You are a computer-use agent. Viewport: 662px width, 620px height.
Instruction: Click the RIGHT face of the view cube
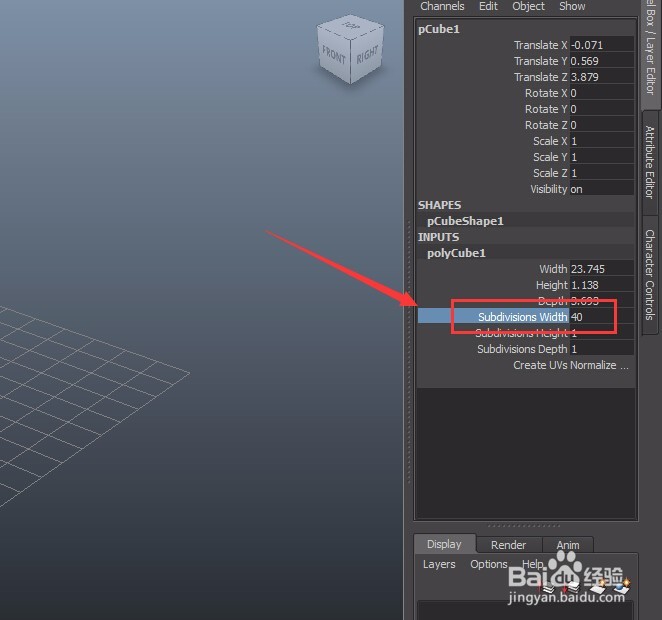[367, 55]
